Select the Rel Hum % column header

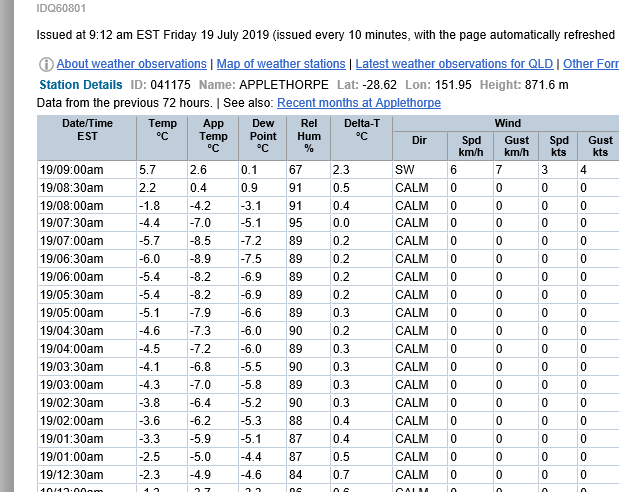point(308,137)
